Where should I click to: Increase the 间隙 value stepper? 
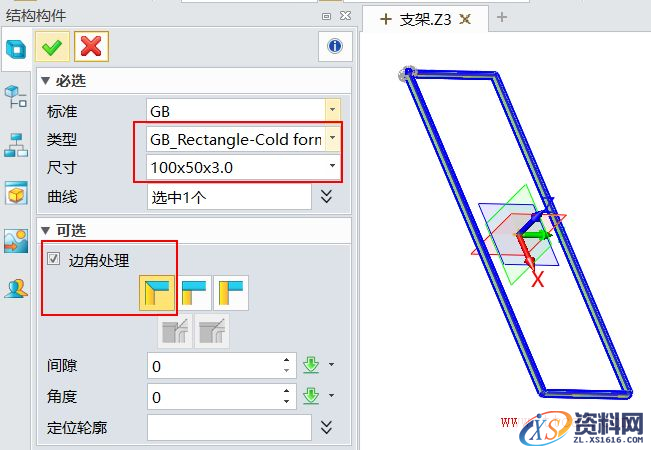click(x=286, y=360)
